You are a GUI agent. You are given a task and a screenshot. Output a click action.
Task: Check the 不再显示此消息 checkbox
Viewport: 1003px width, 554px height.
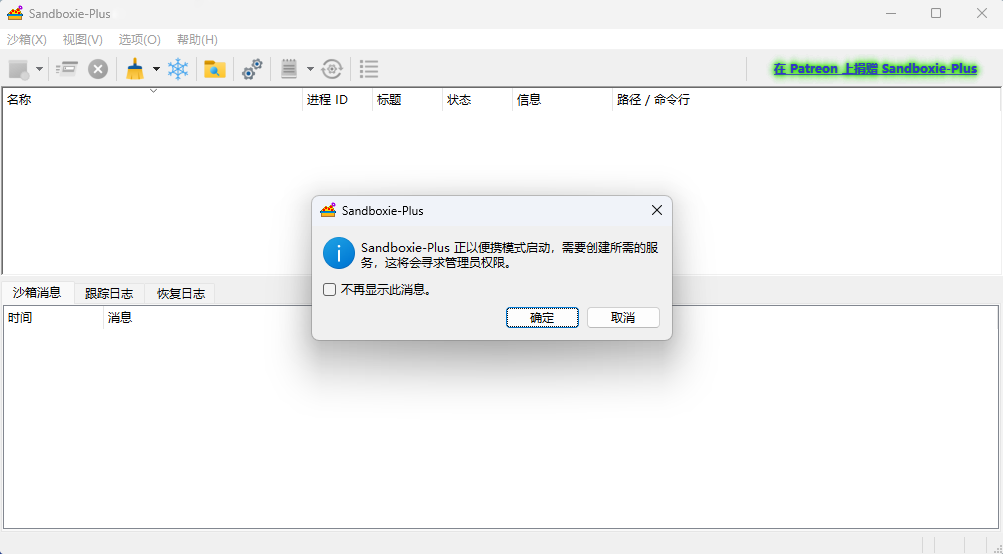pos(329,290)
